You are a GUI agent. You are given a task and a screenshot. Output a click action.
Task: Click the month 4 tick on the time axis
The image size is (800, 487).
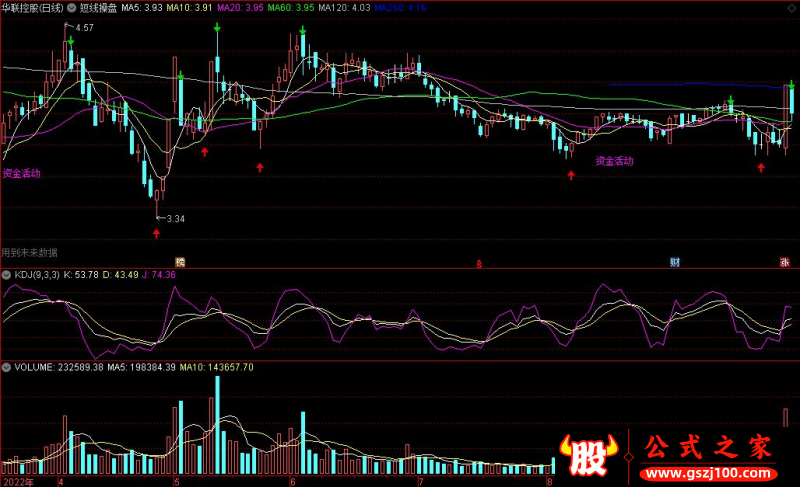(x=61, y=482)
